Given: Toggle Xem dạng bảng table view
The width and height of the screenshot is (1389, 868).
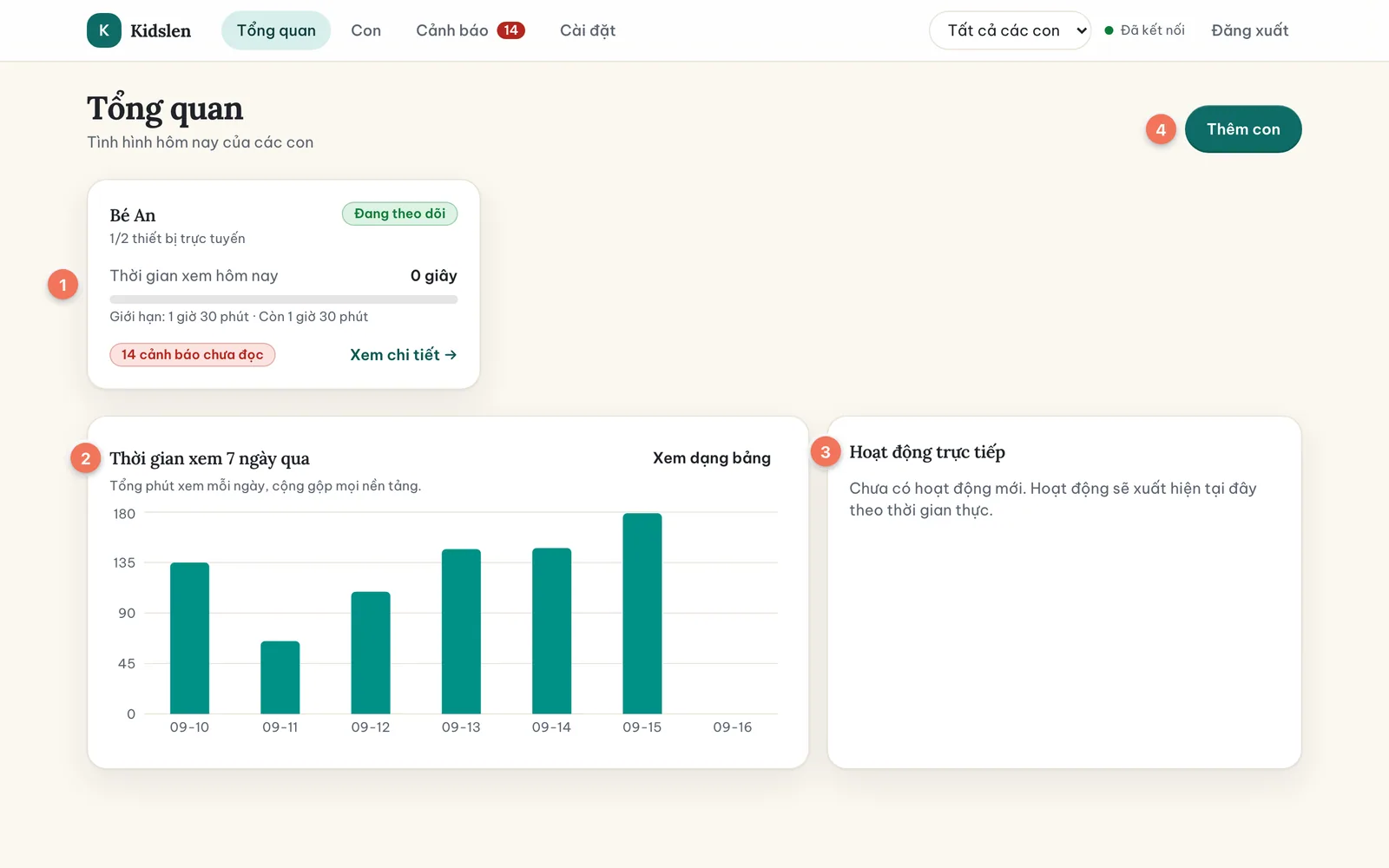Looking at the screenshot, I should pyautogui.click(x=712, y=457).
